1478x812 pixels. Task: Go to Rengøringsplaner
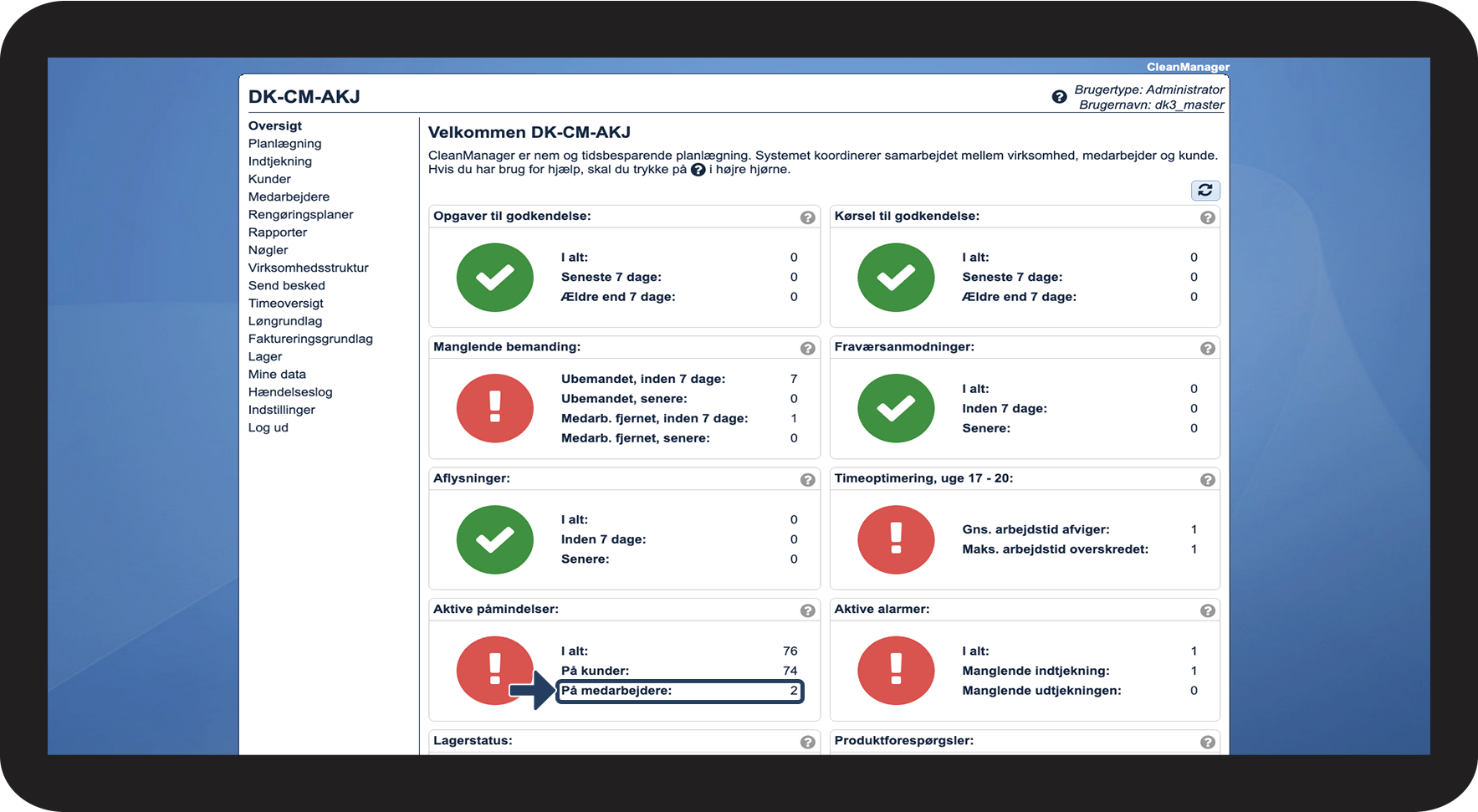point(301,214)
